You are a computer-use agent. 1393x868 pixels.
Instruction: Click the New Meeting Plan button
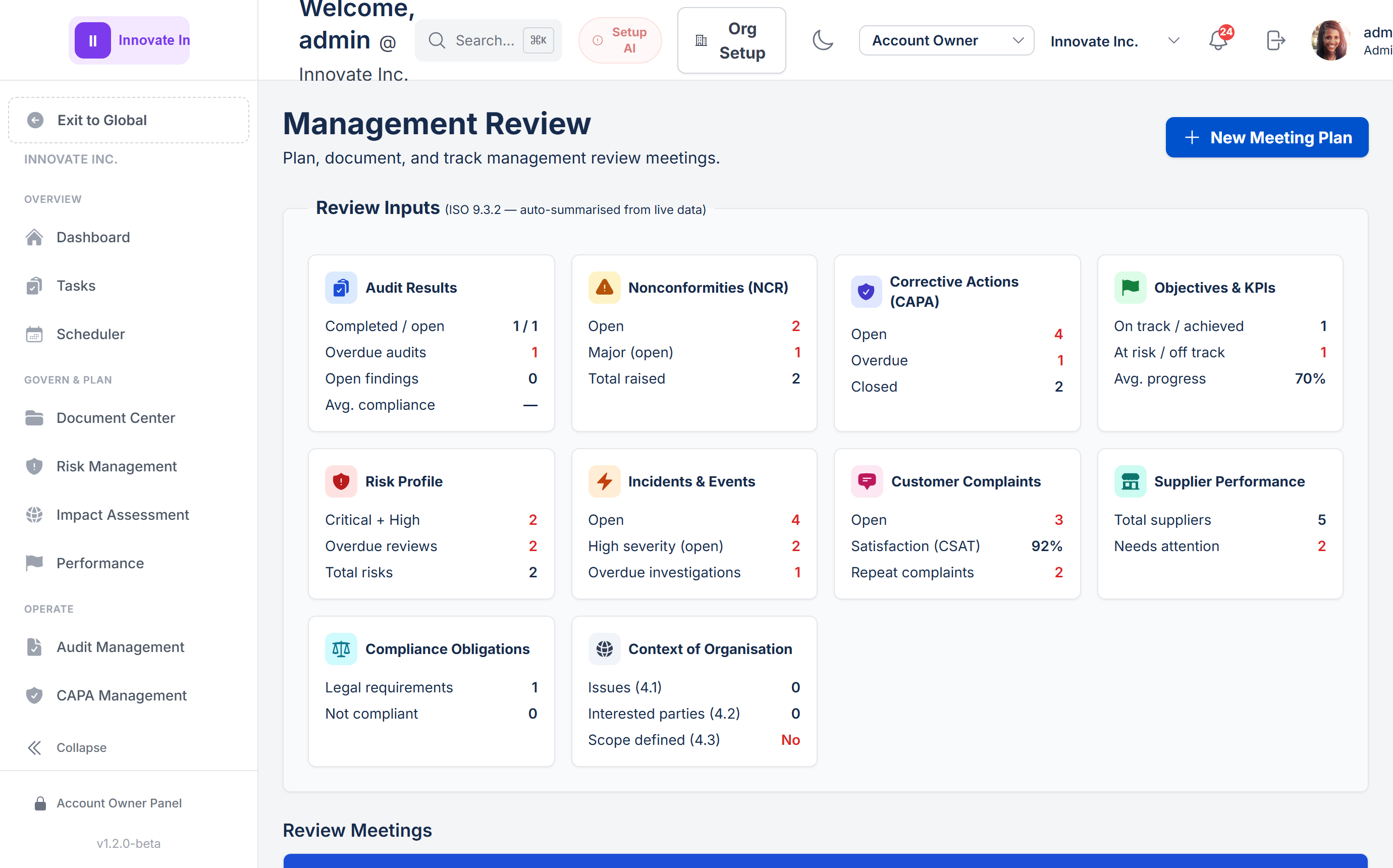1267,137
